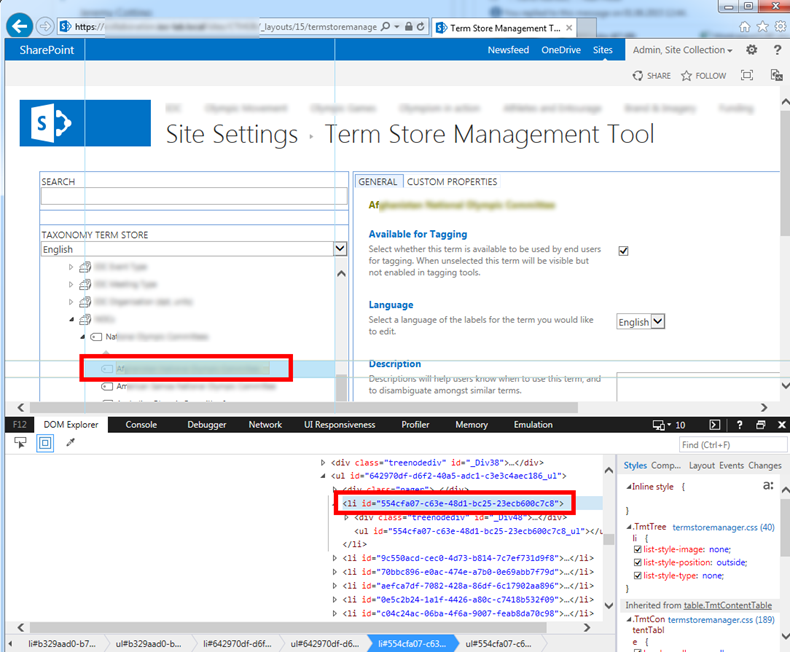Open F12 developer tools help icon
Viewport: 790px width, 652px height.
click(x=739, y=425)
